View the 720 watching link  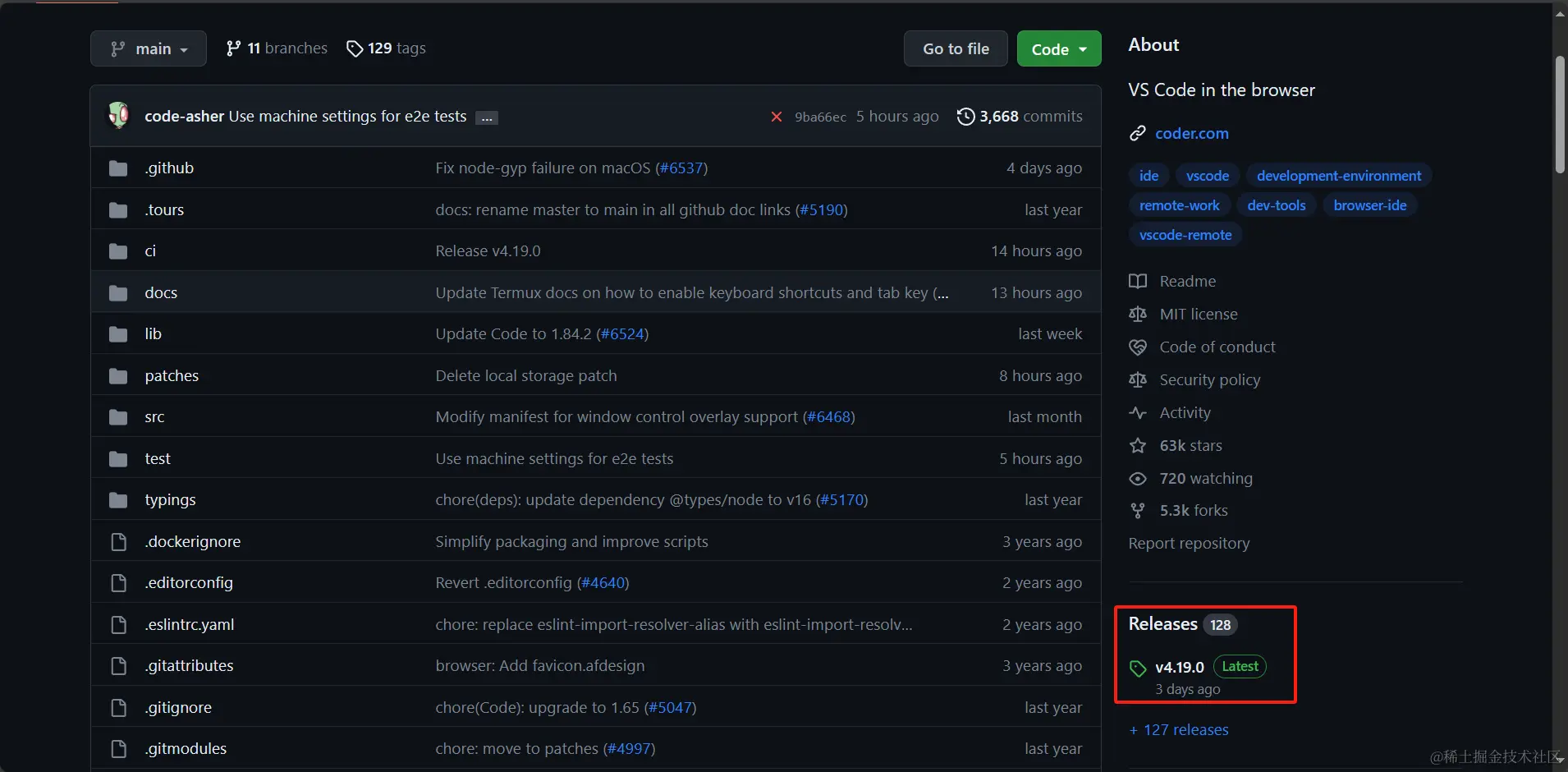tap(1190, 479)
